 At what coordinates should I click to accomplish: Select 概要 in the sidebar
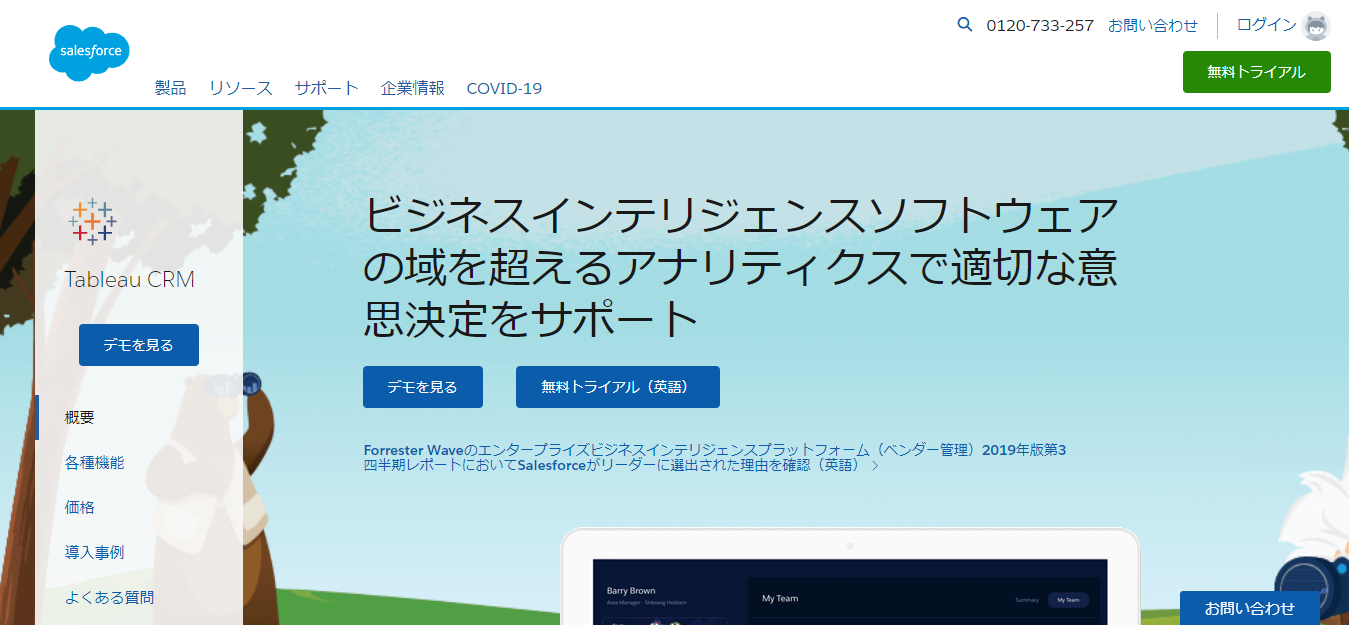pos(80,418)
